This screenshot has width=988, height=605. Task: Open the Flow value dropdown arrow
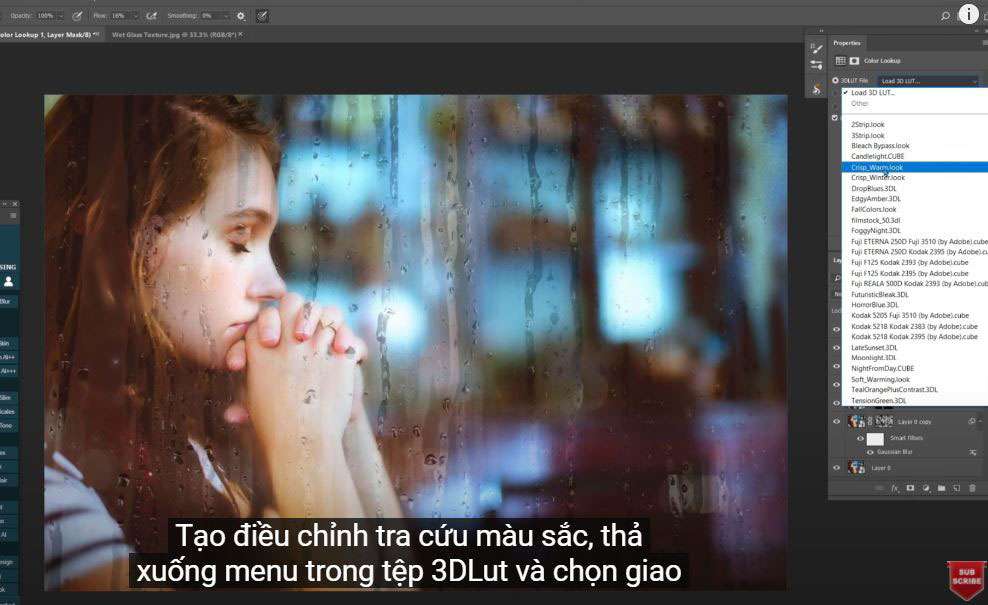(x=135, y=16)
